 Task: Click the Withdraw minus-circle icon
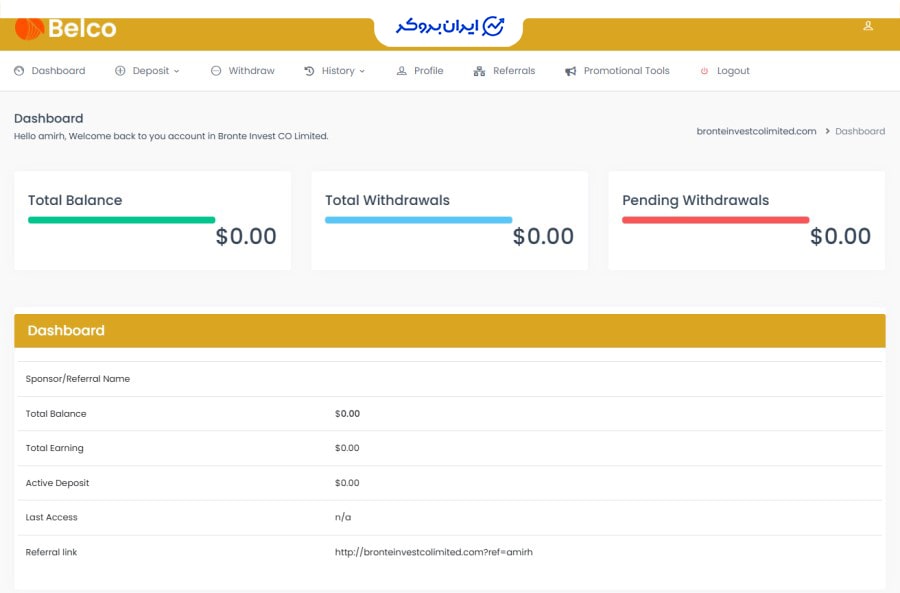pyautogui.click(x=215, y=70)
